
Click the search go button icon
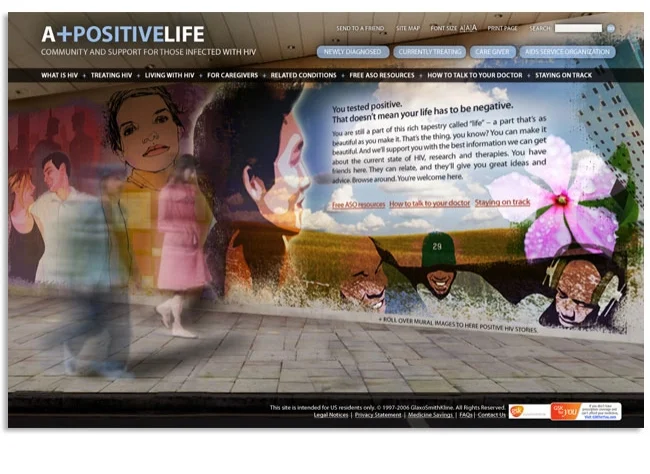point(610,28)
